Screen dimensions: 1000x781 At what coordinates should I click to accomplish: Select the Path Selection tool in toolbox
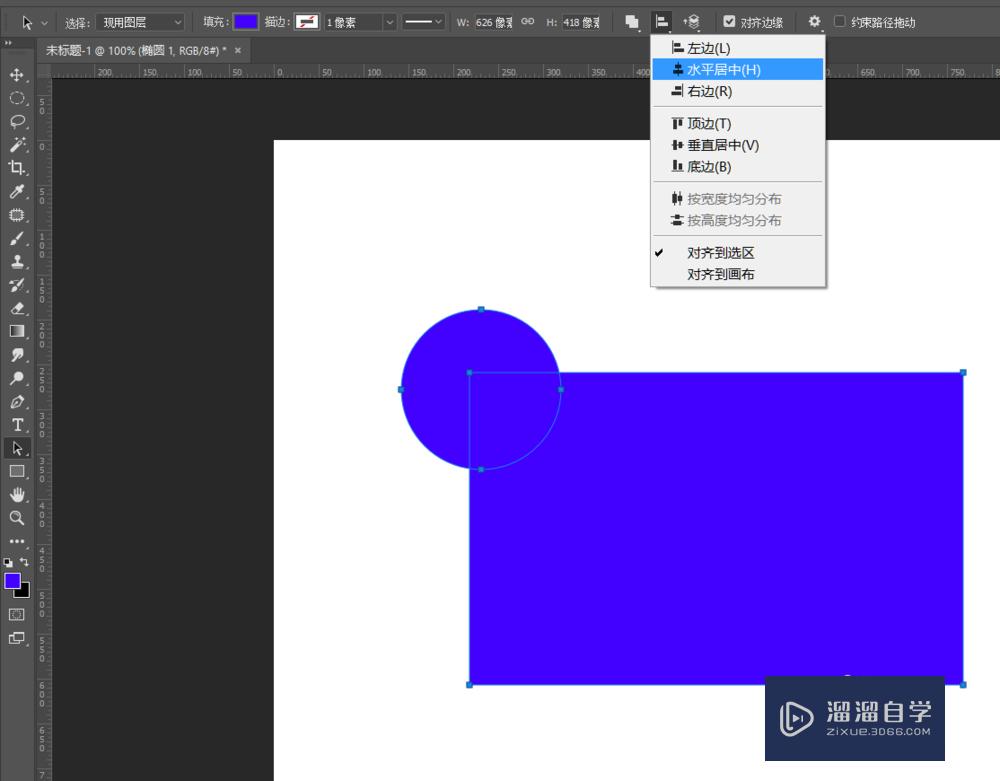pos(17,448)
